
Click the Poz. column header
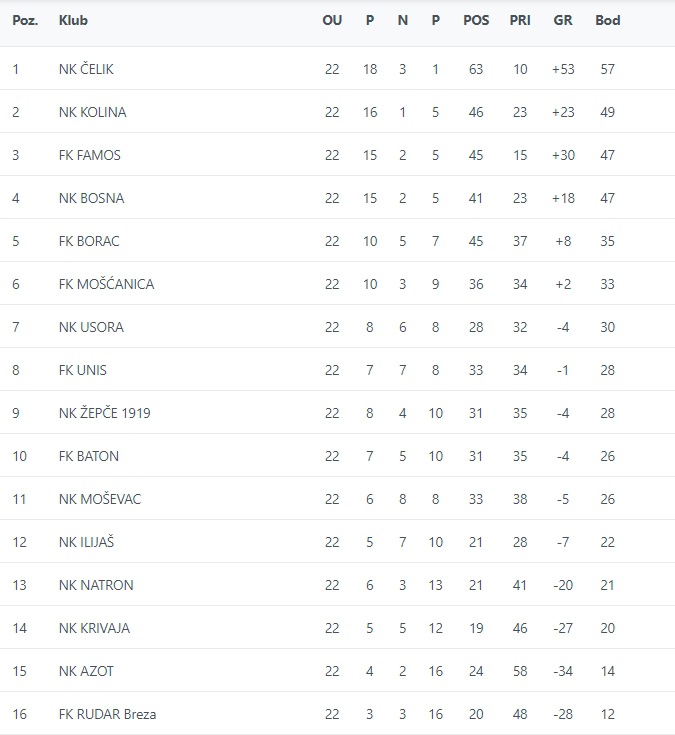click(25, 20)
